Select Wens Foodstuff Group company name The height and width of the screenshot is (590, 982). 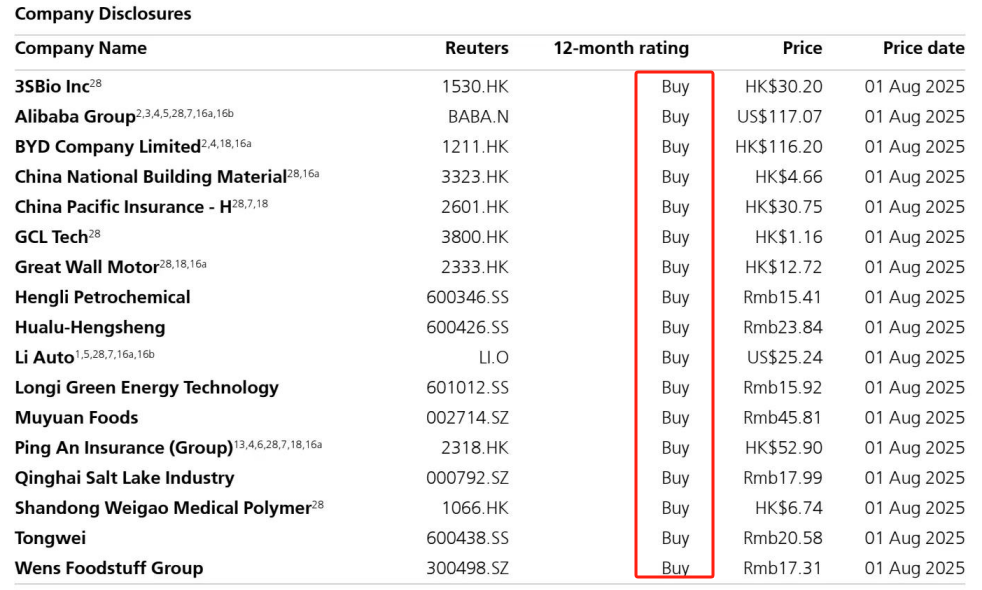(x=108, y=568)
